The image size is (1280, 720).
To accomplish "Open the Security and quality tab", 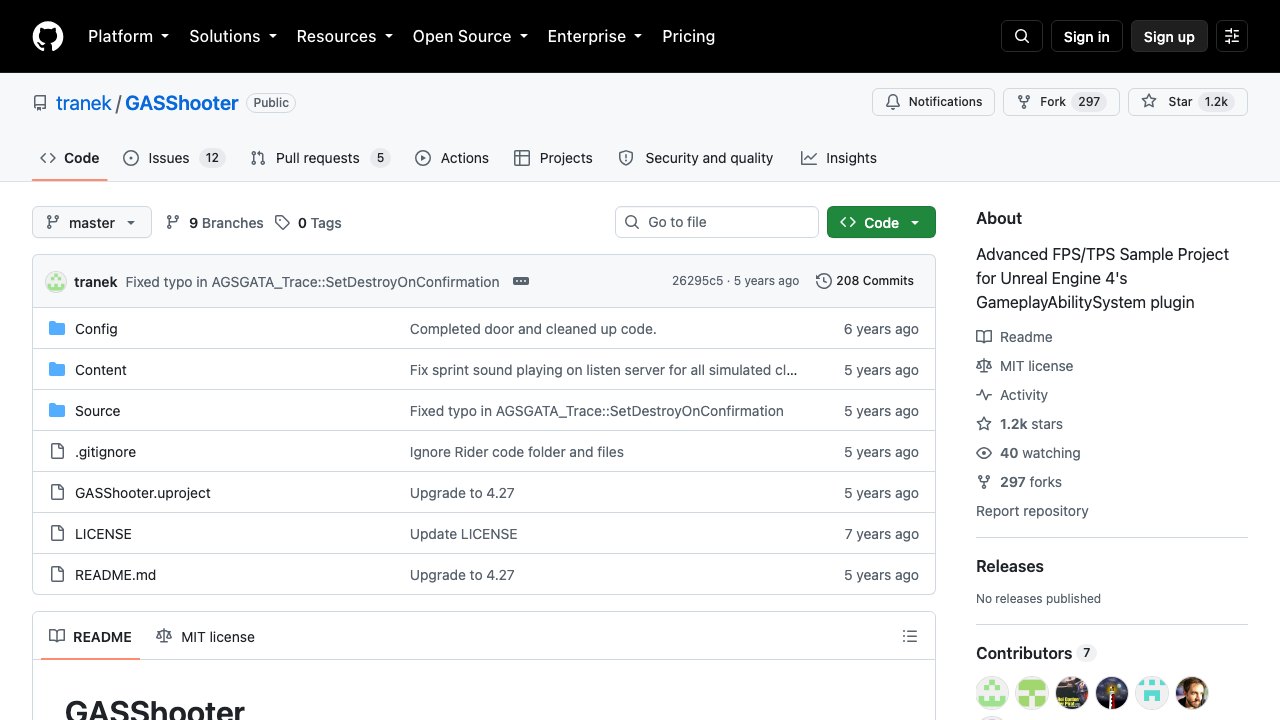I will [x=696, y=158].
